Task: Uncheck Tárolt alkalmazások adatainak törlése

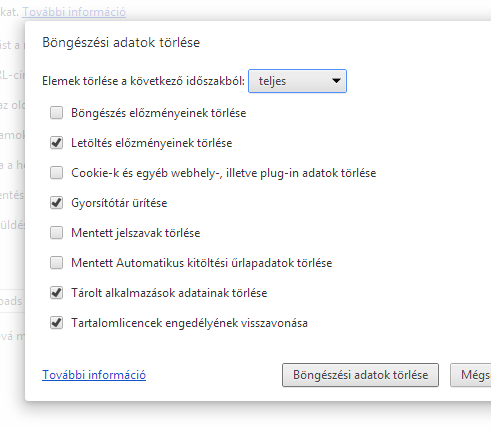Action: coord(56,293)
